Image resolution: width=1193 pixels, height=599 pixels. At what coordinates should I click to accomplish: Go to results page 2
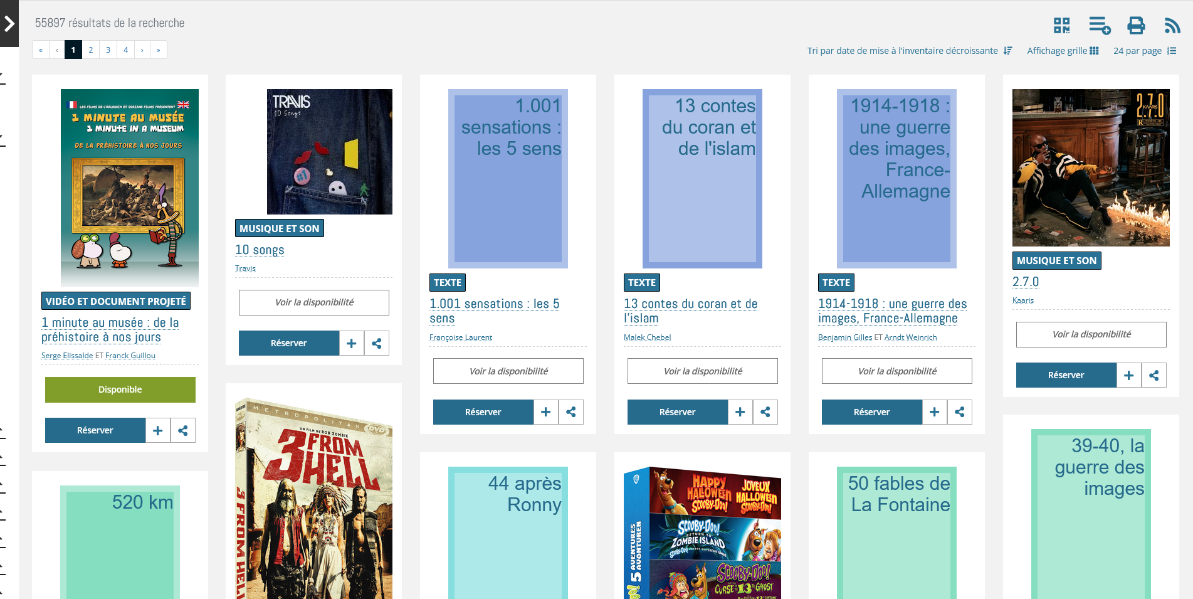pos(90,49)
